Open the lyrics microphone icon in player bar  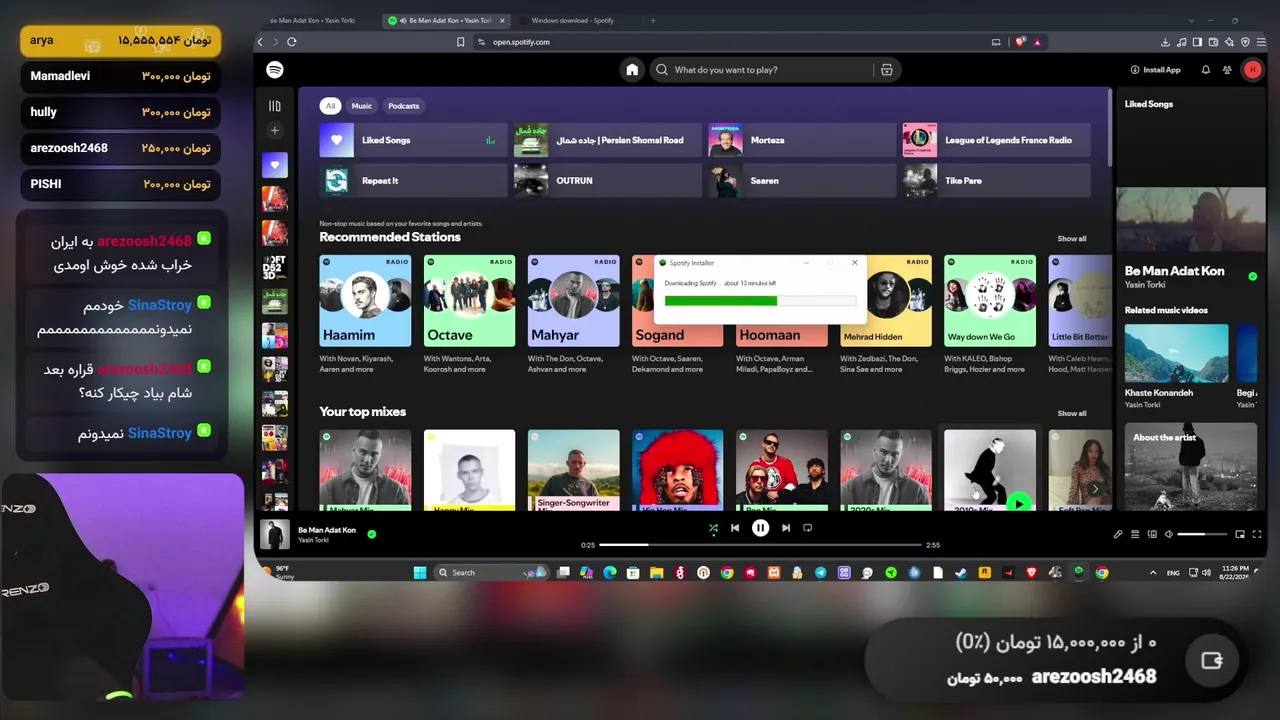tap(1118, 534)
